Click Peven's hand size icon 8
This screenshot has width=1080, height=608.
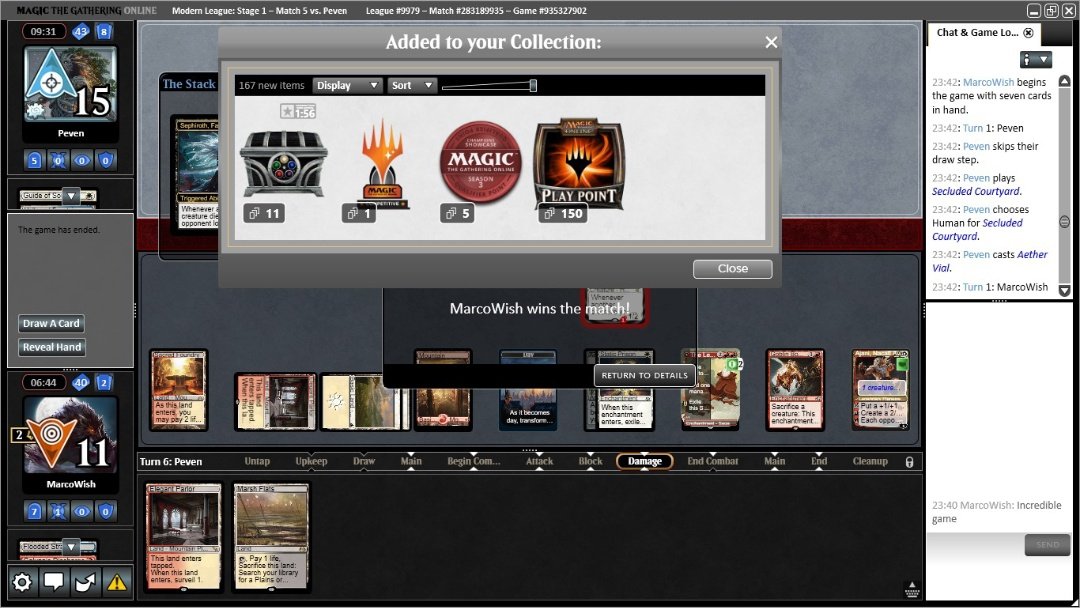[104, 31]
